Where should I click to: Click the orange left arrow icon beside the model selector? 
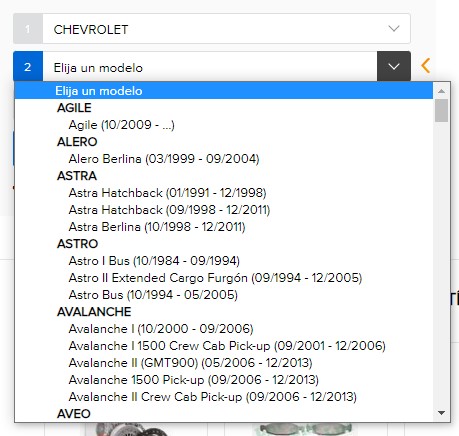coord(425,66)
